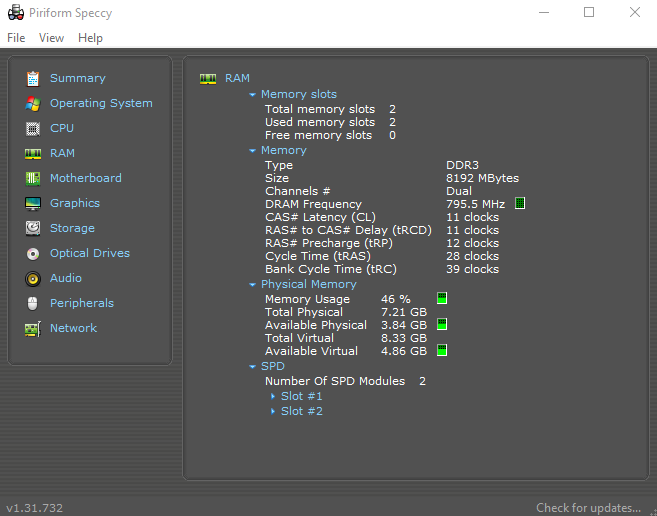The image size is (657, 516).
Task: Select the Used memory slots row
Action: pyautogui.click(x=330, y=122)
